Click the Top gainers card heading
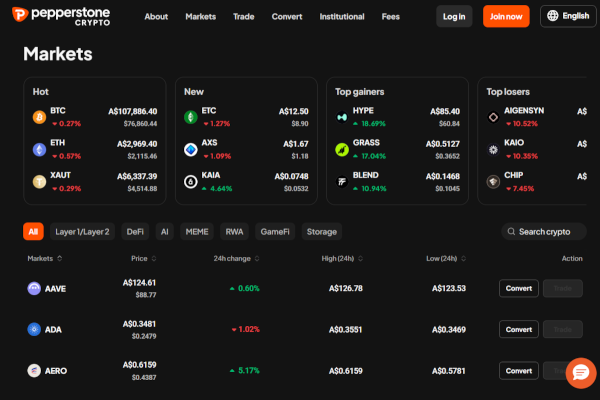Screen dimensions: 600x400 pyautogui.click(x=360, y=92)
